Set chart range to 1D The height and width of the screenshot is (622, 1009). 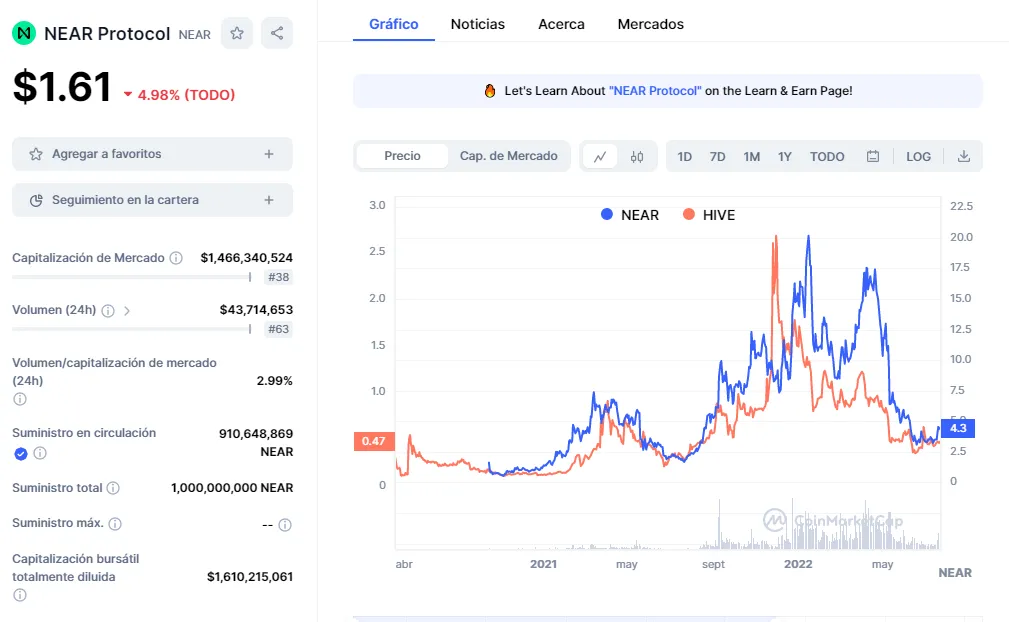click(684, 156)
